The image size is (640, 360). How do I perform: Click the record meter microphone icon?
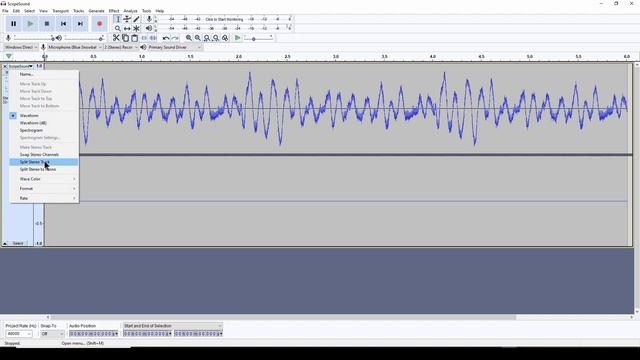(149, 19)
